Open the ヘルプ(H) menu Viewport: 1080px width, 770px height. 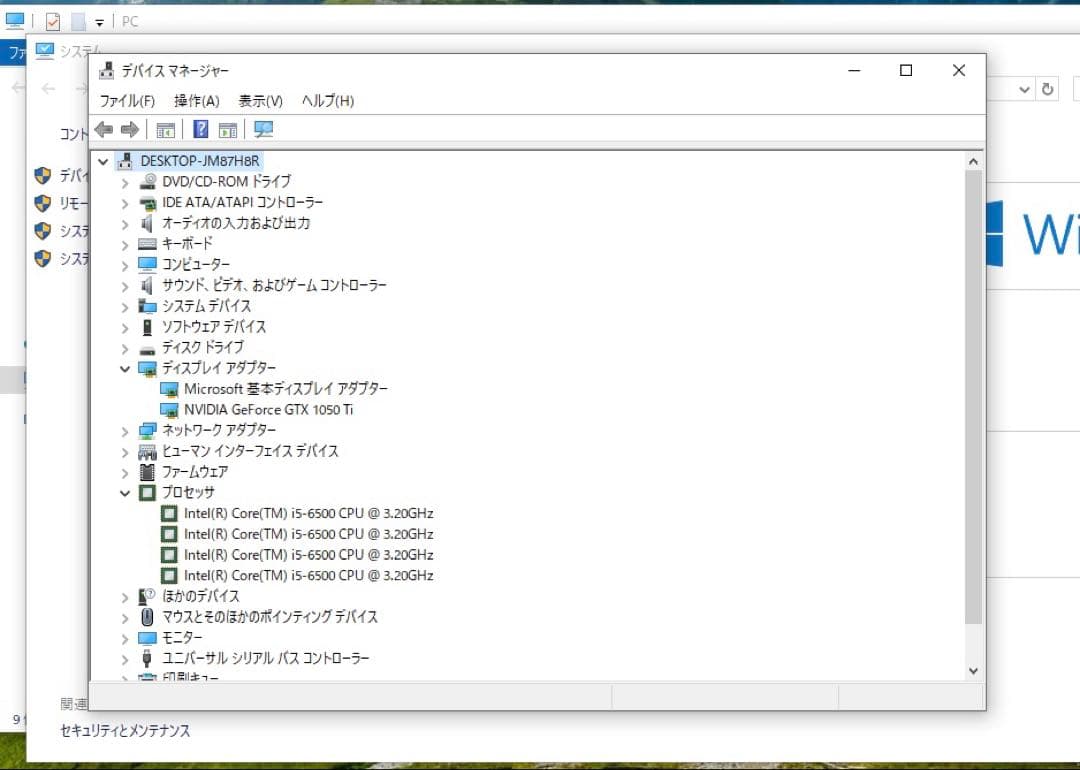tap(328, 101)
